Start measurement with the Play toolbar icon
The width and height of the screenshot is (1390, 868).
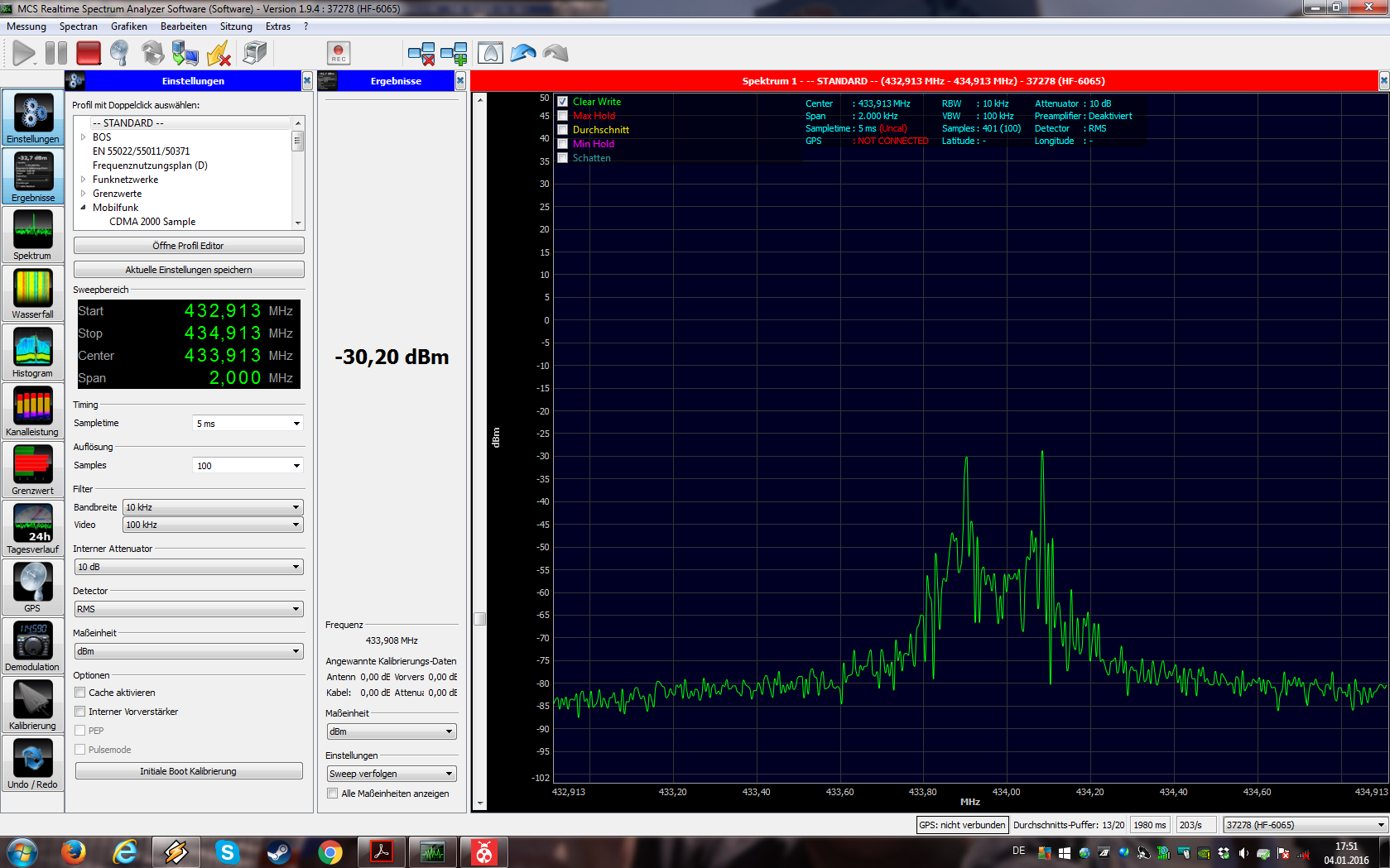pyautogui.click(x=24, y=54)
